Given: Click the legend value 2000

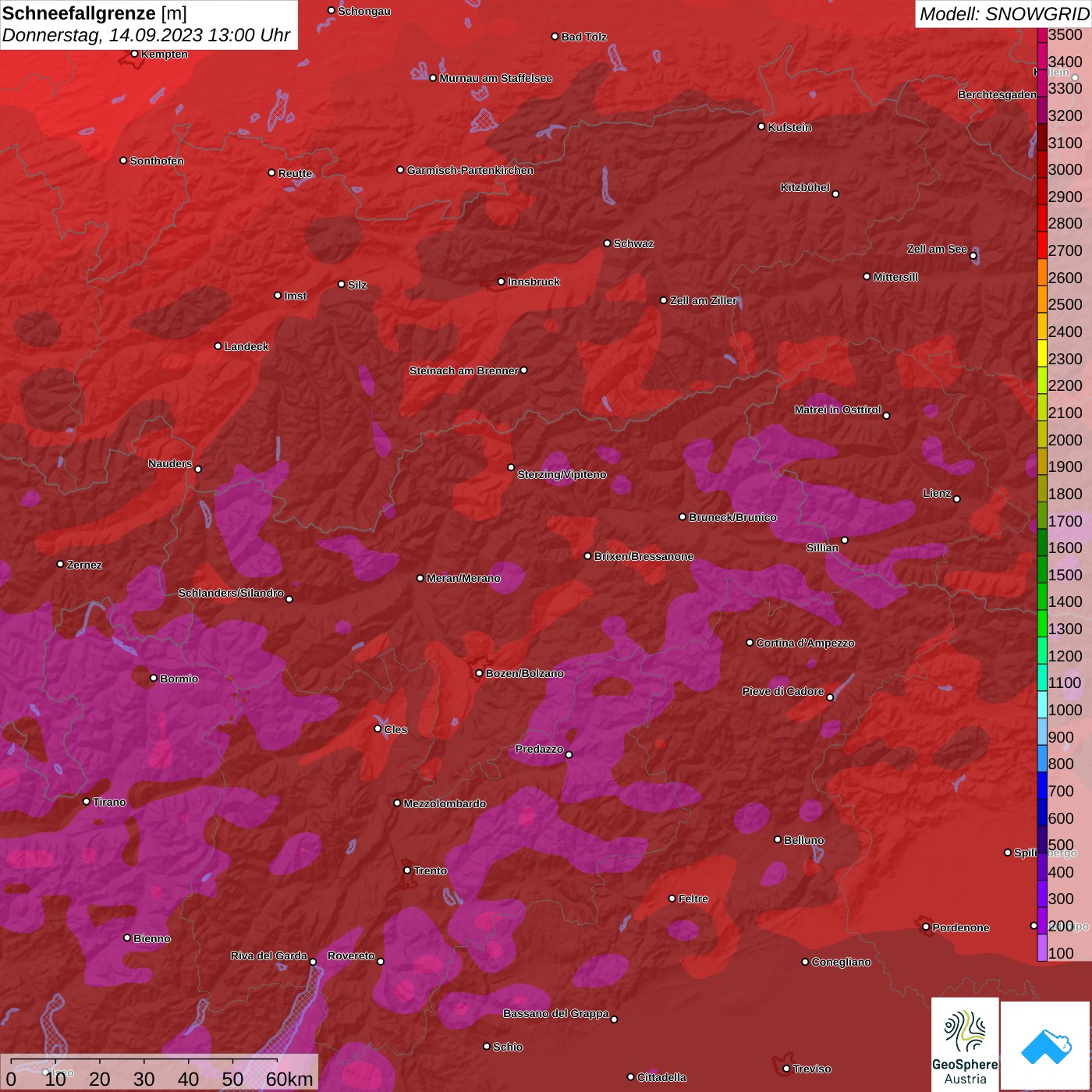Looking at the screenshot, I should point(1065,439).
